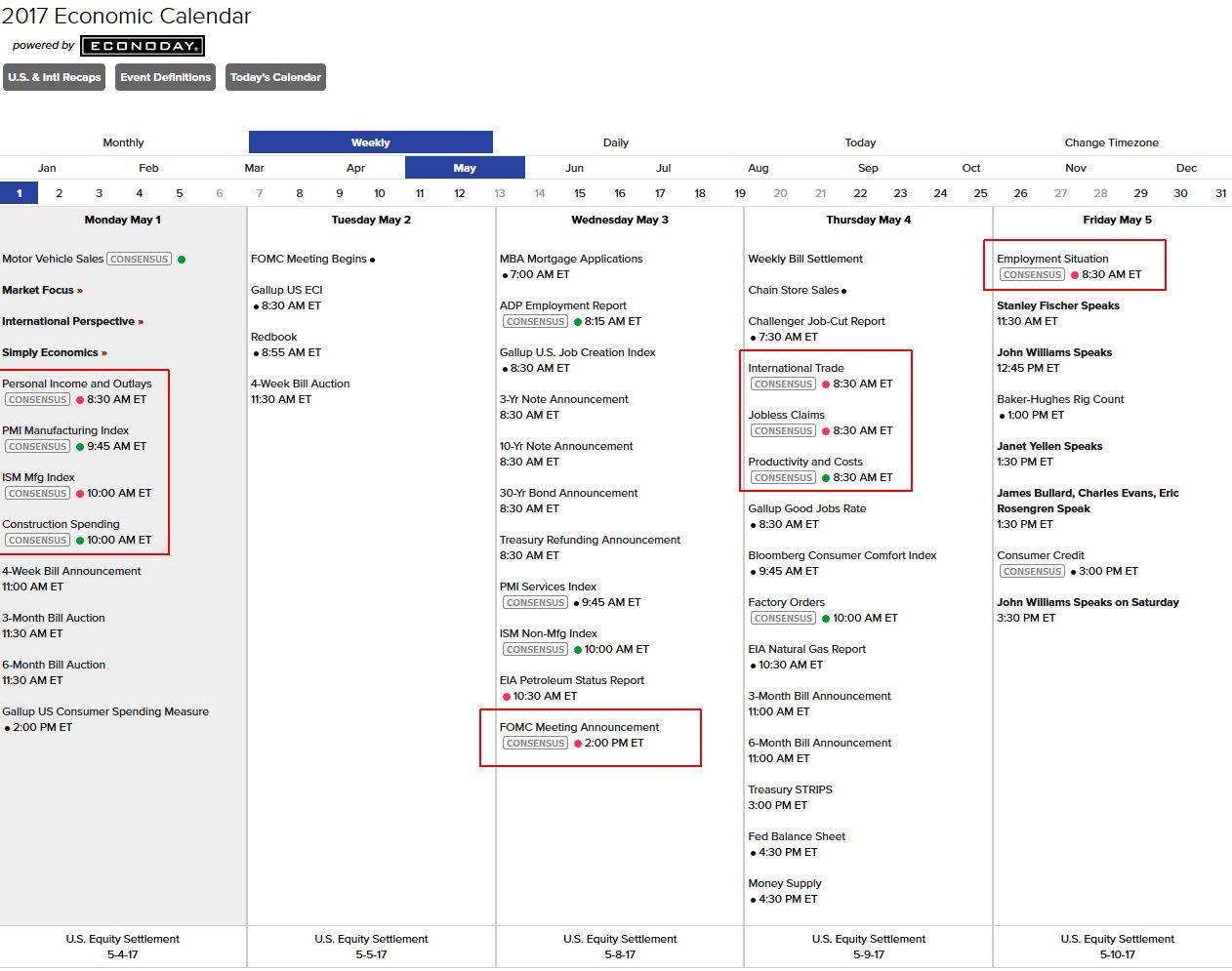Select the month Dec
The width and height of the screenshot is (1232, 971).
(x=1186, y=168)
